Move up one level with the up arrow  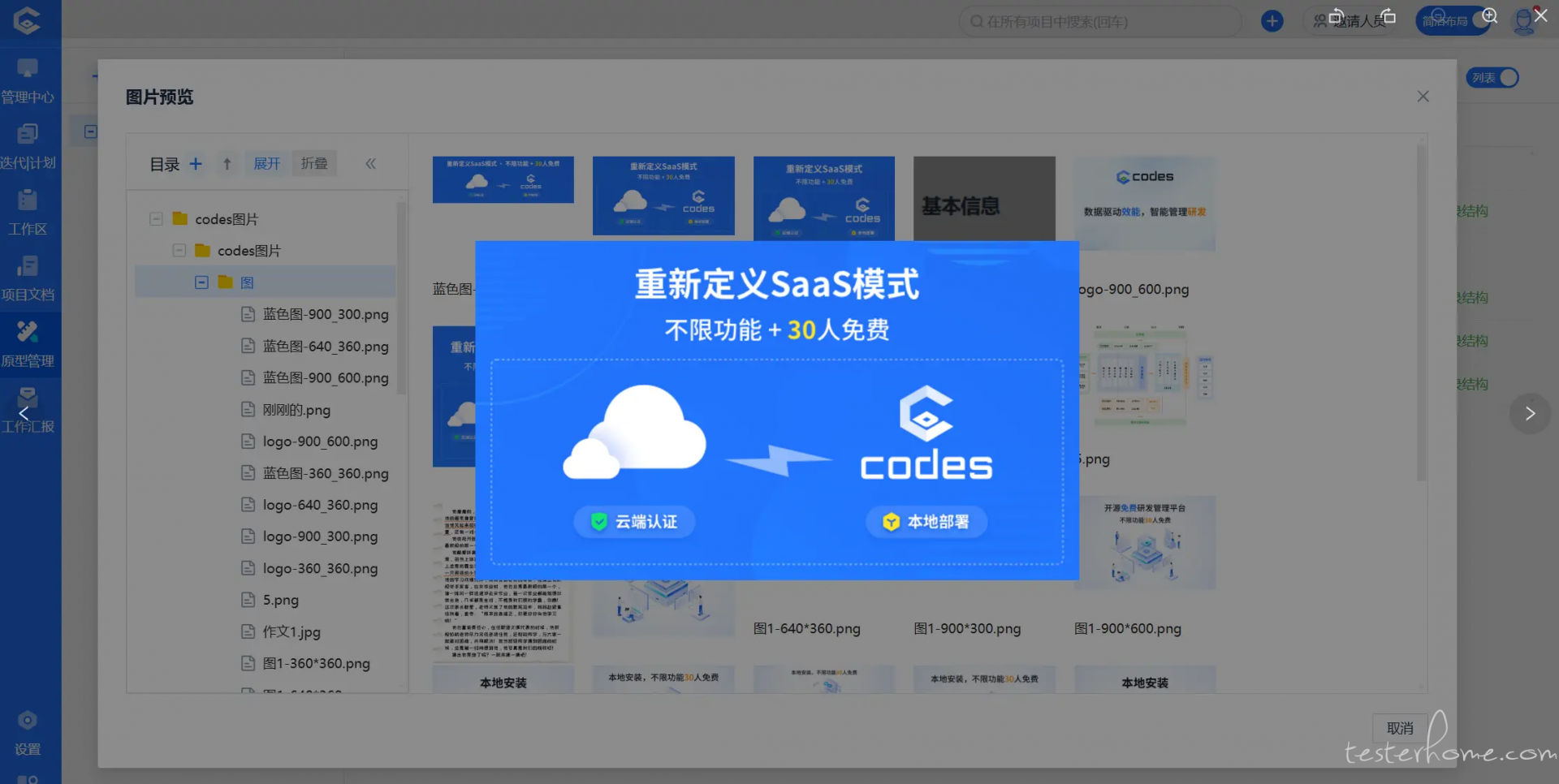(x=227, y=164)
